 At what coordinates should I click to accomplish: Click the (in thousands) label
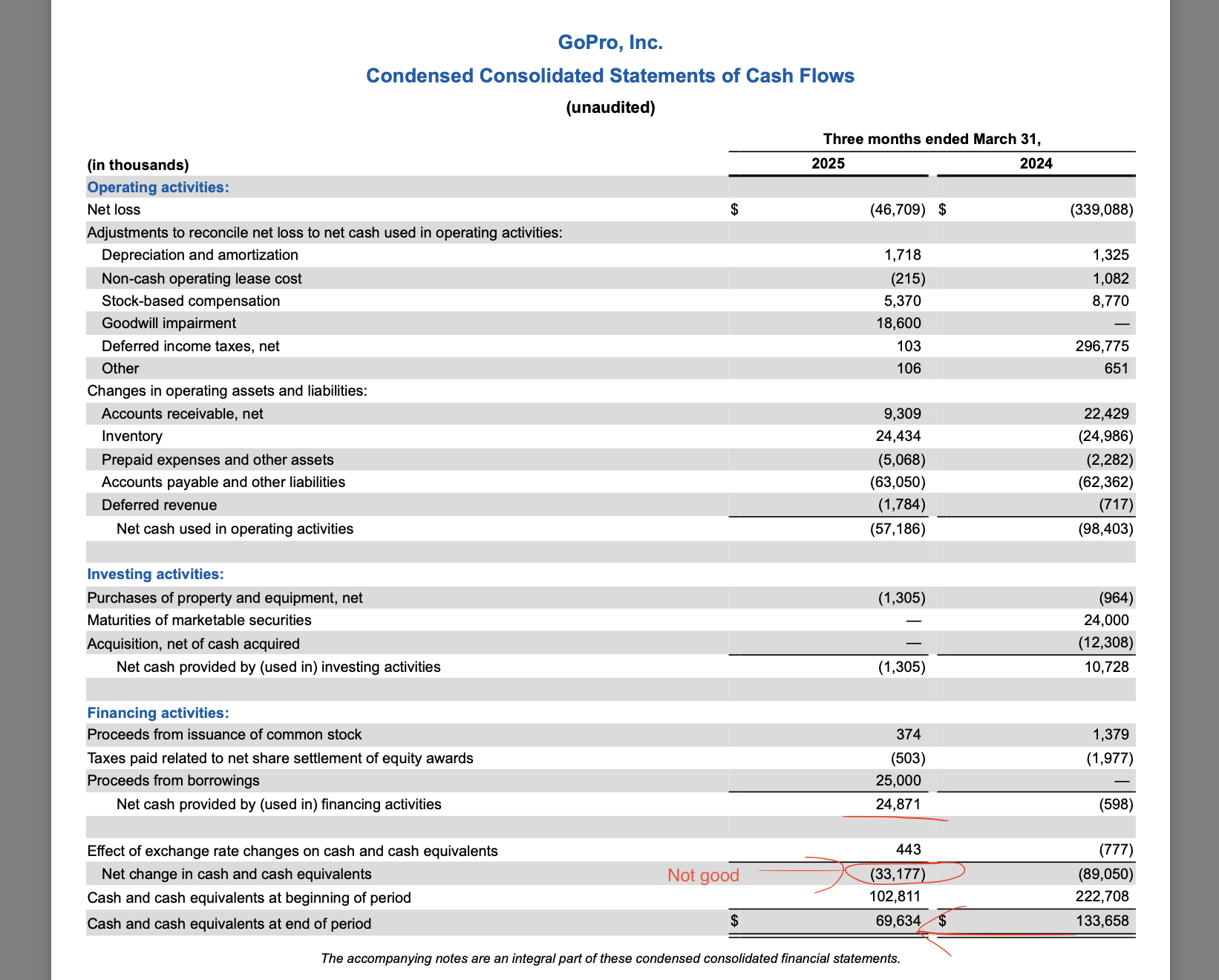[138, 165]
